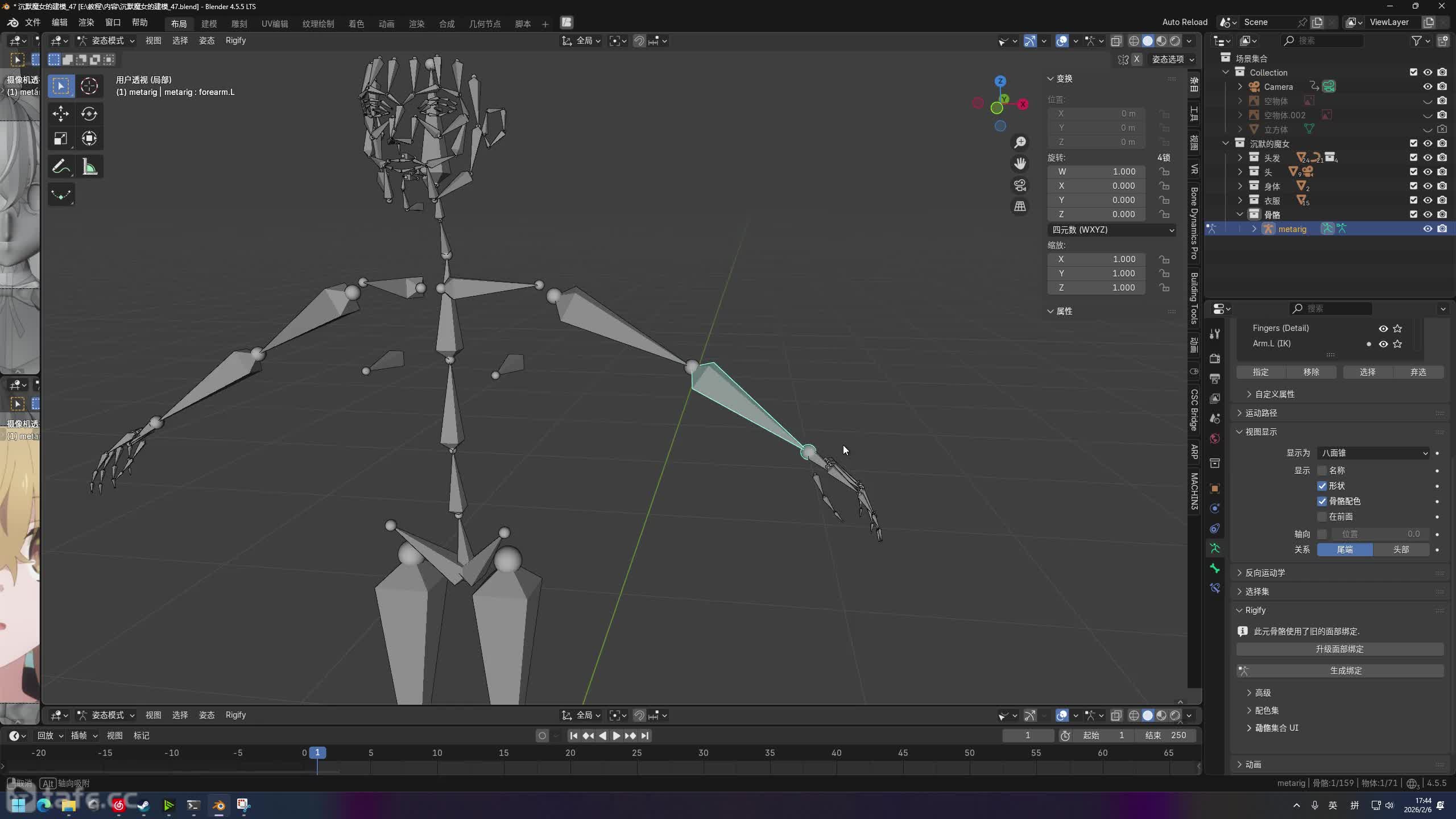This screenshot has height=819, width=1456.
Task: Select the Measure ruler tool
Action: 89,167
